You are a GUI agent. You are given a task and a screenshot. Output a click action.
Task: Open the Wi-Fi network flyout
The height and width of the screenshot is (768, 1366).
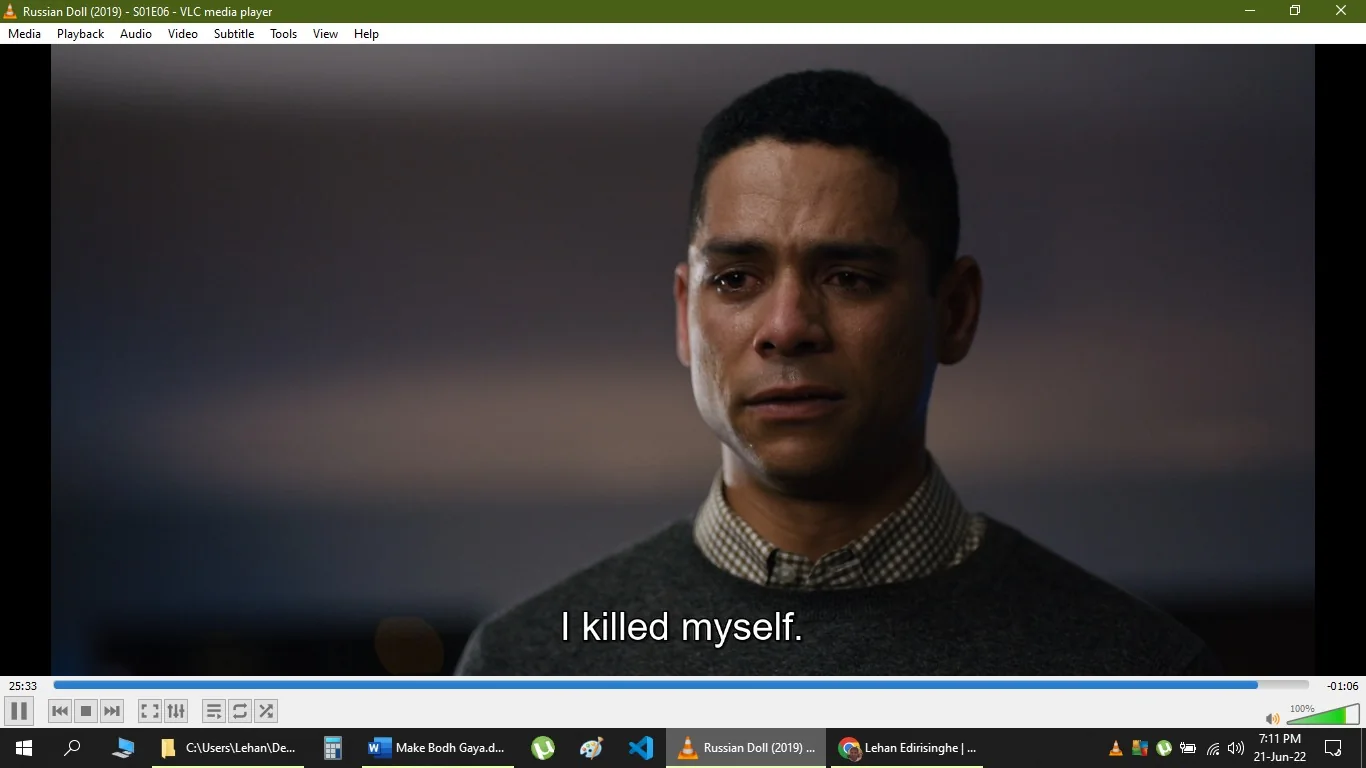coord(1213,748)
